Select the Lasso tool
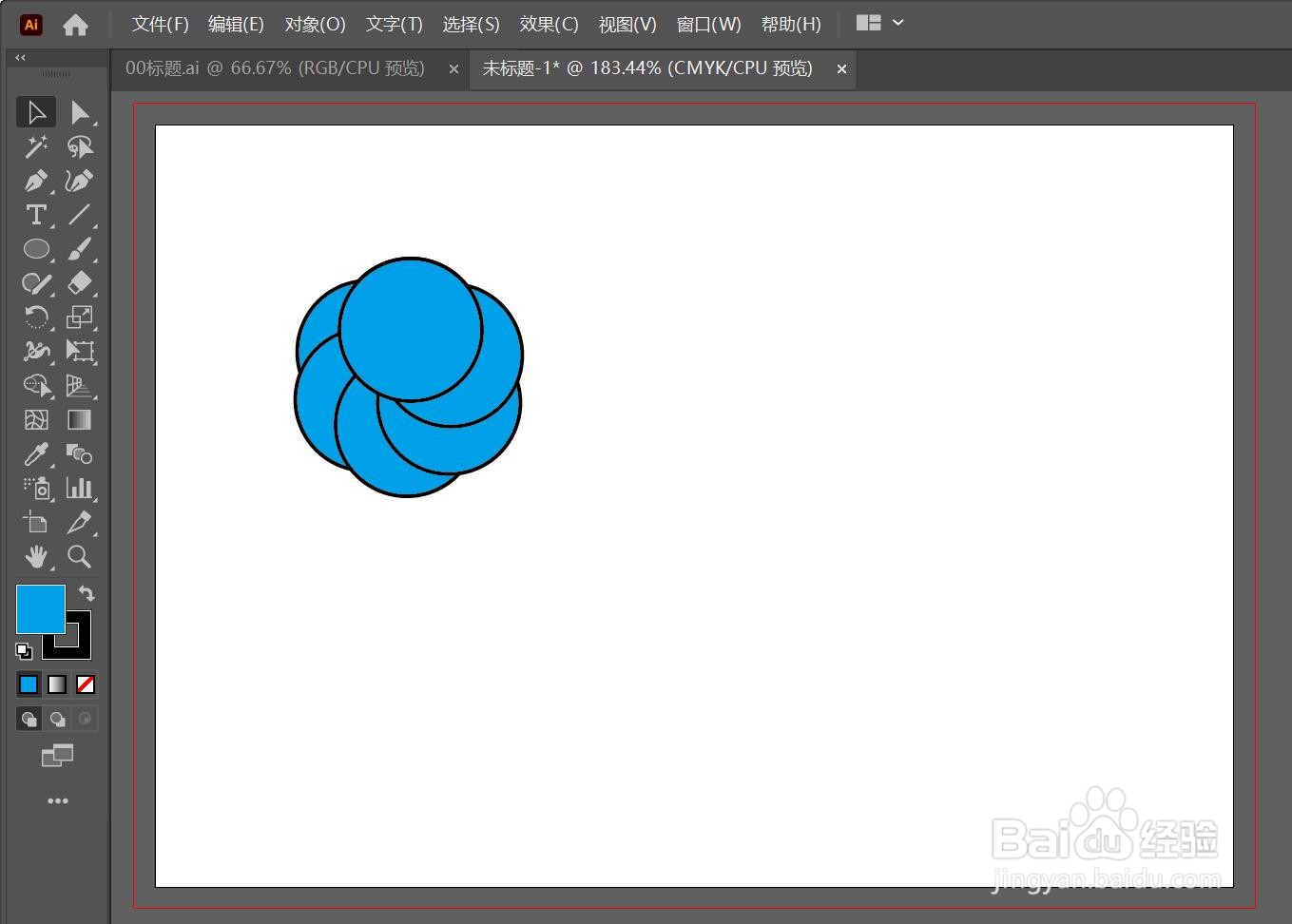Image resolution: width=1292 pixels, height=924 pixels. [80, 146]
